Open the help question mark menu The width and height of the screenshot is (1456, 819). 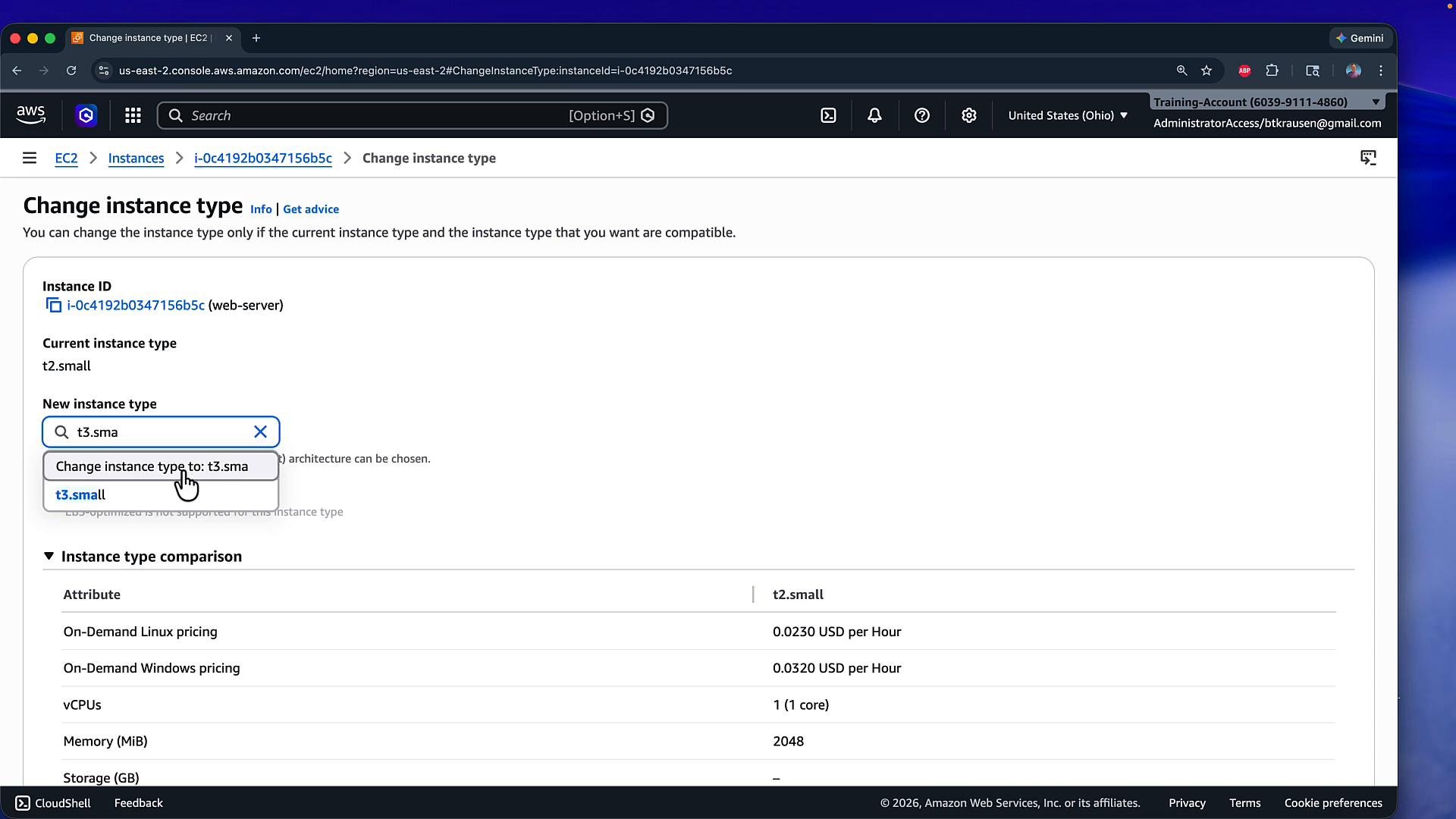921,115
